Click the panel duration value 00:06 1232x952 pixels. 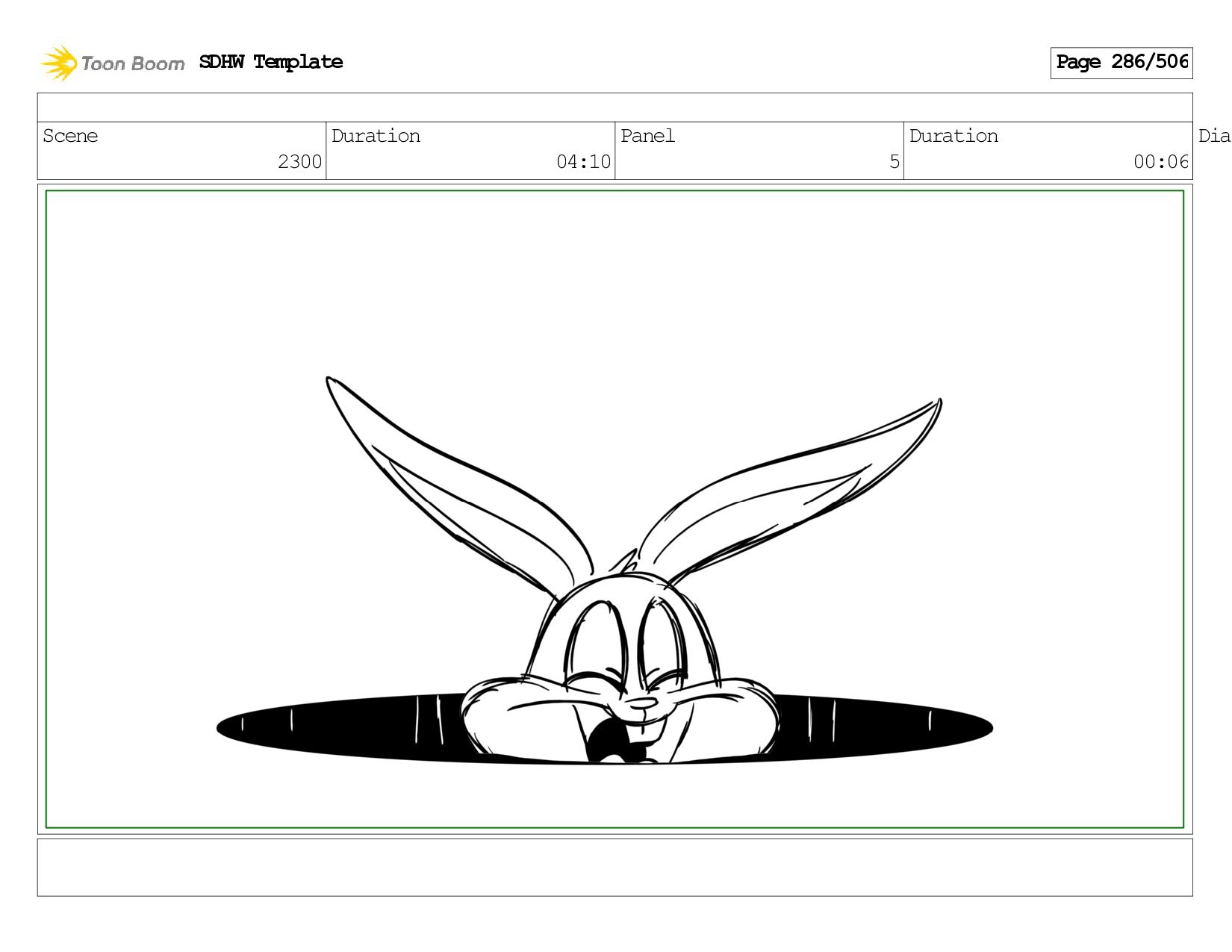coord(1161,162)
